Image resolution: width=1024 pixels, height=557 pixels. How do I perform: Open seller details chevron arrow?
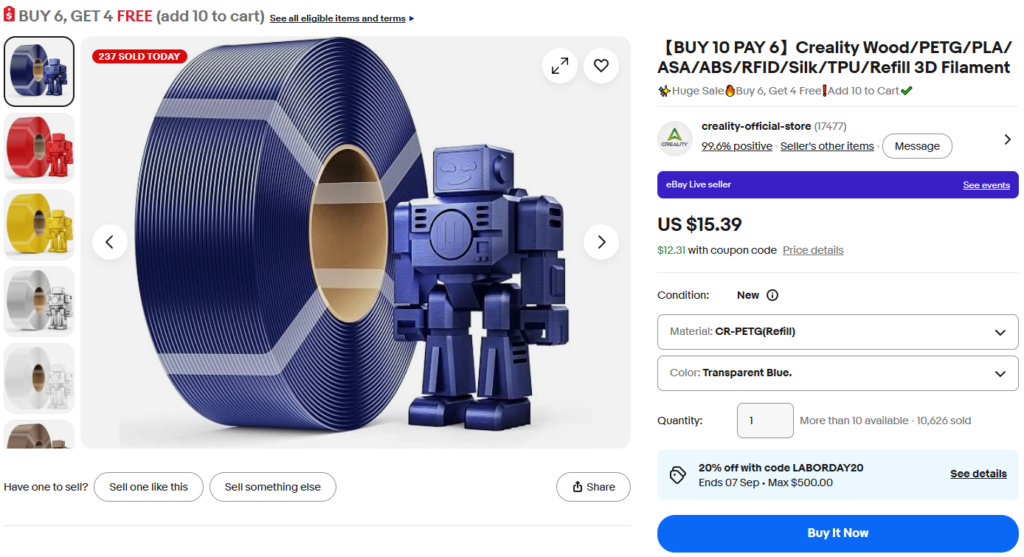[1007, 139]
